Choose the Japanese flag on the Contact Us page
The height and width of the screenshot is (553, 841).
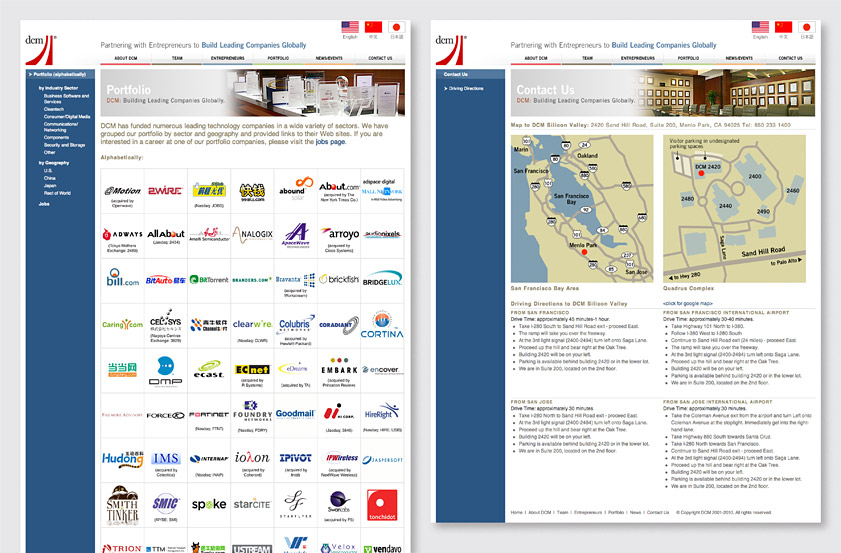[807, 27]
